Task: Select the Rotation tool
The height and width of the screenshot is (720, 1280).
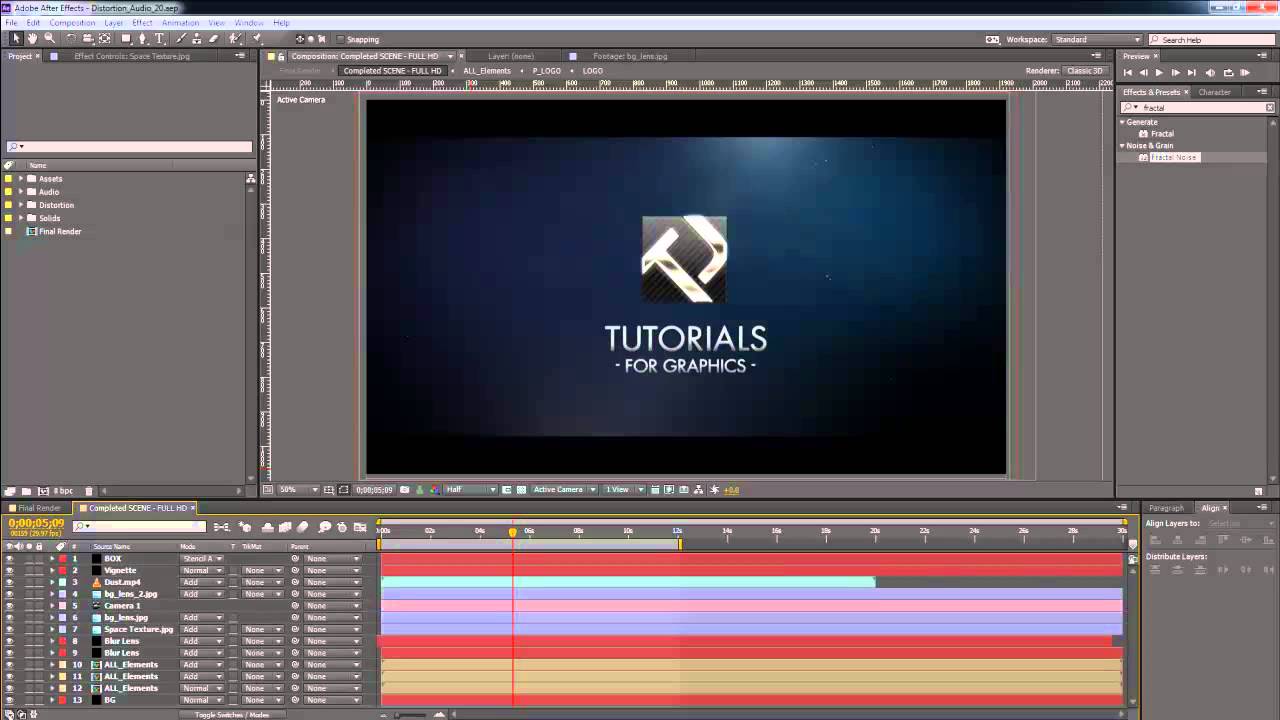Action: click(70, 39)
